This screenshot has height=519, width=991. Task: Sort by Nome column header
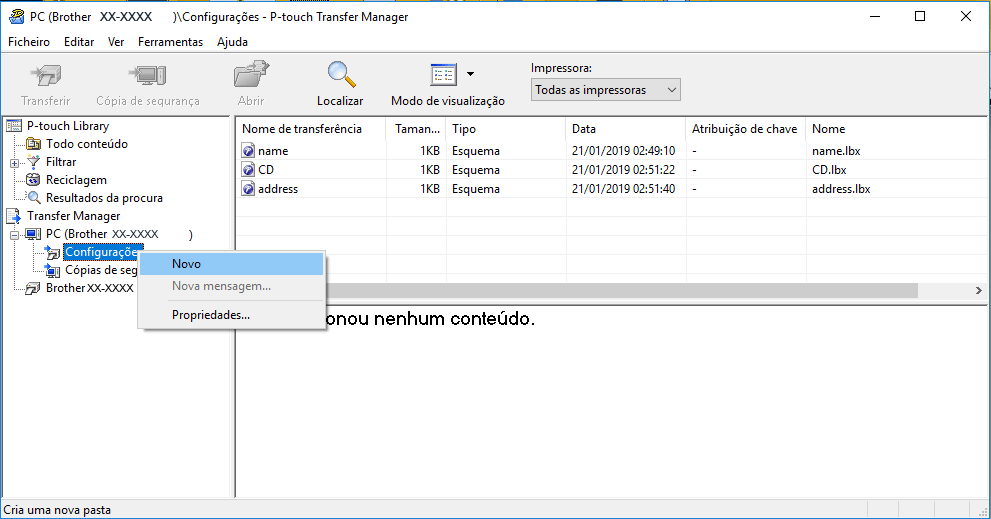click(896, 129)
